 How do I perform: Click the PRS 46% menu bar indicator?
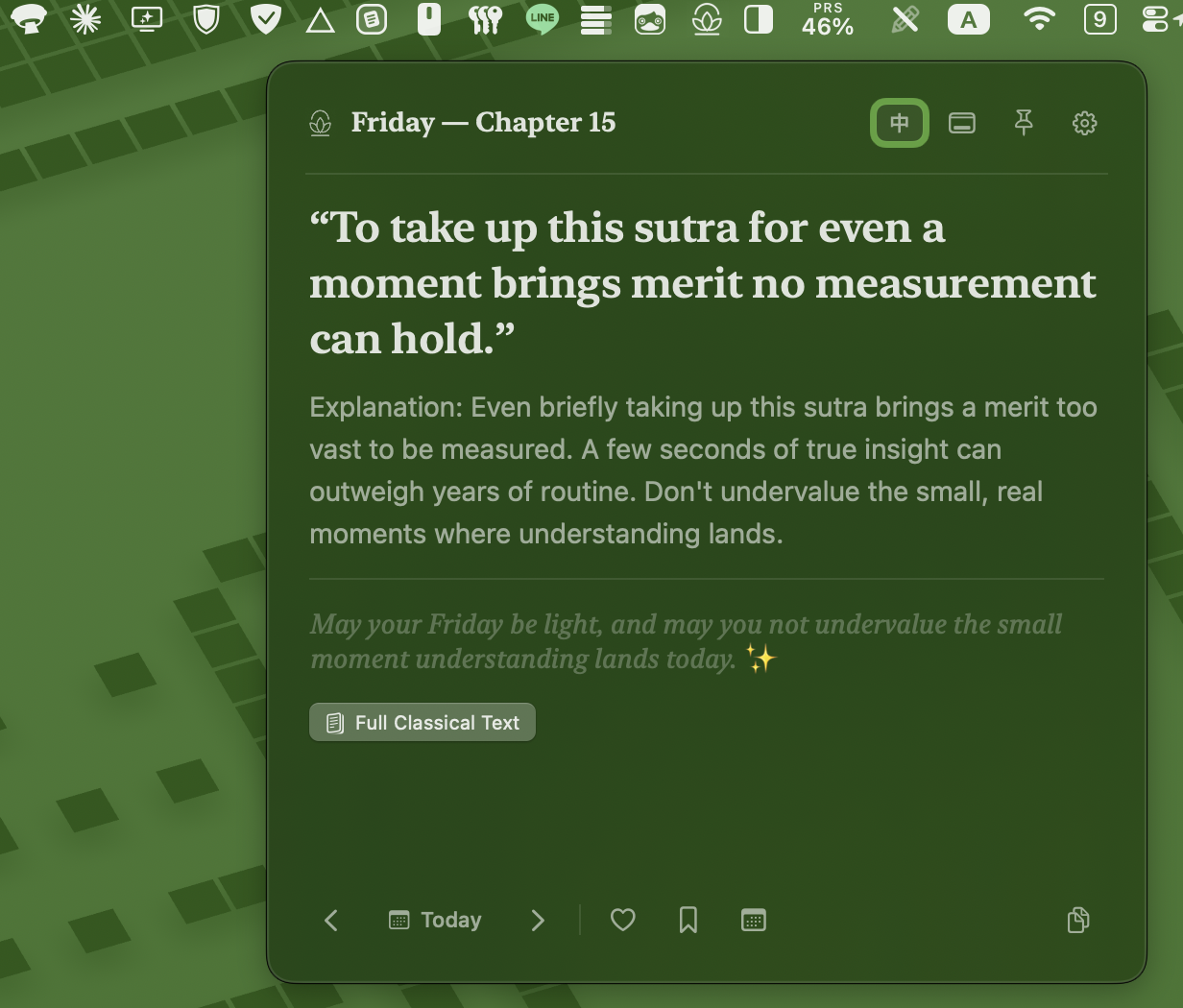point(828,19)
